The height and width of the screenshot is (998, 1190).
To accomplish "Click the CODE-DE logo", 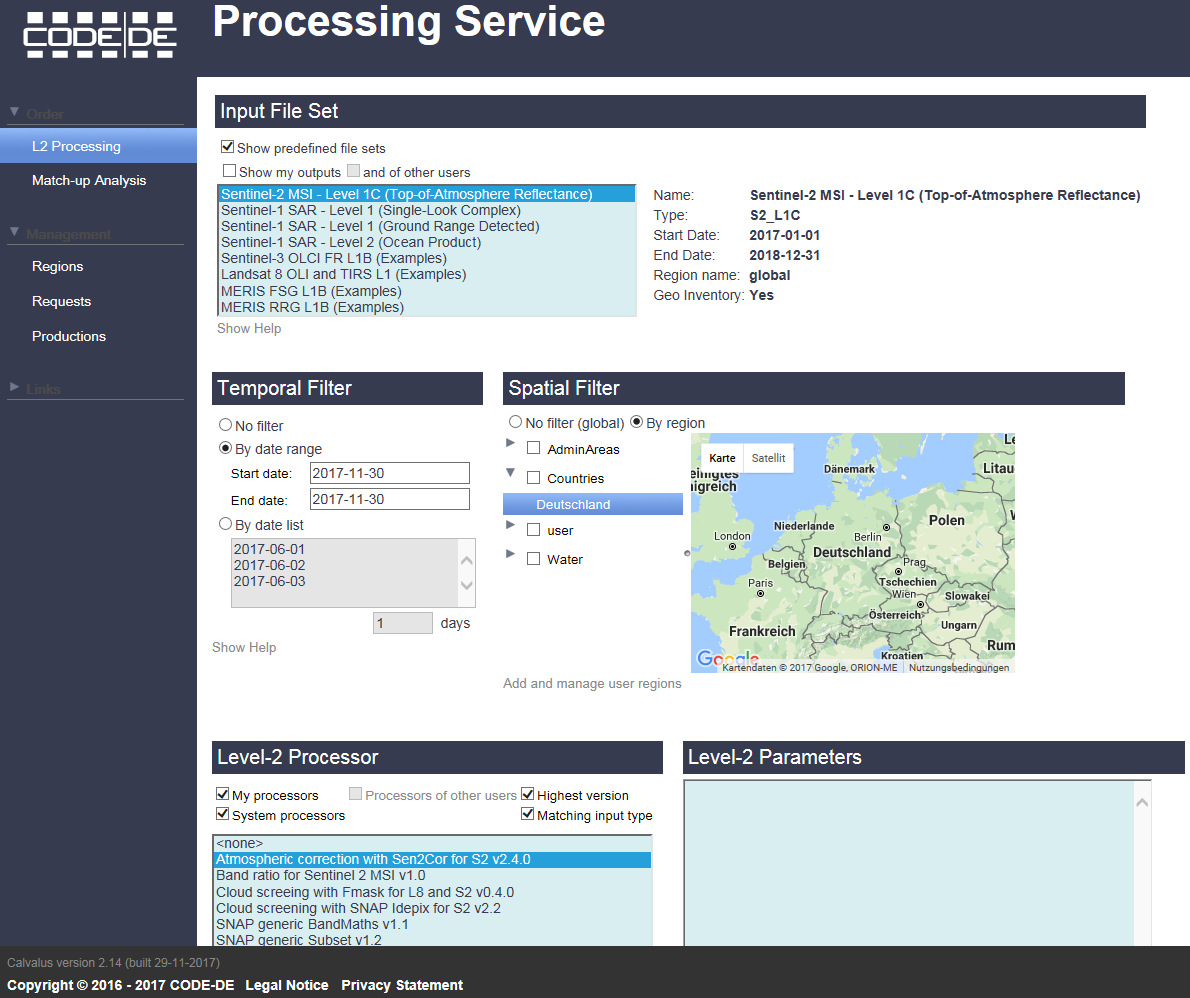I will pyautogui.click(x=100, y=34).
